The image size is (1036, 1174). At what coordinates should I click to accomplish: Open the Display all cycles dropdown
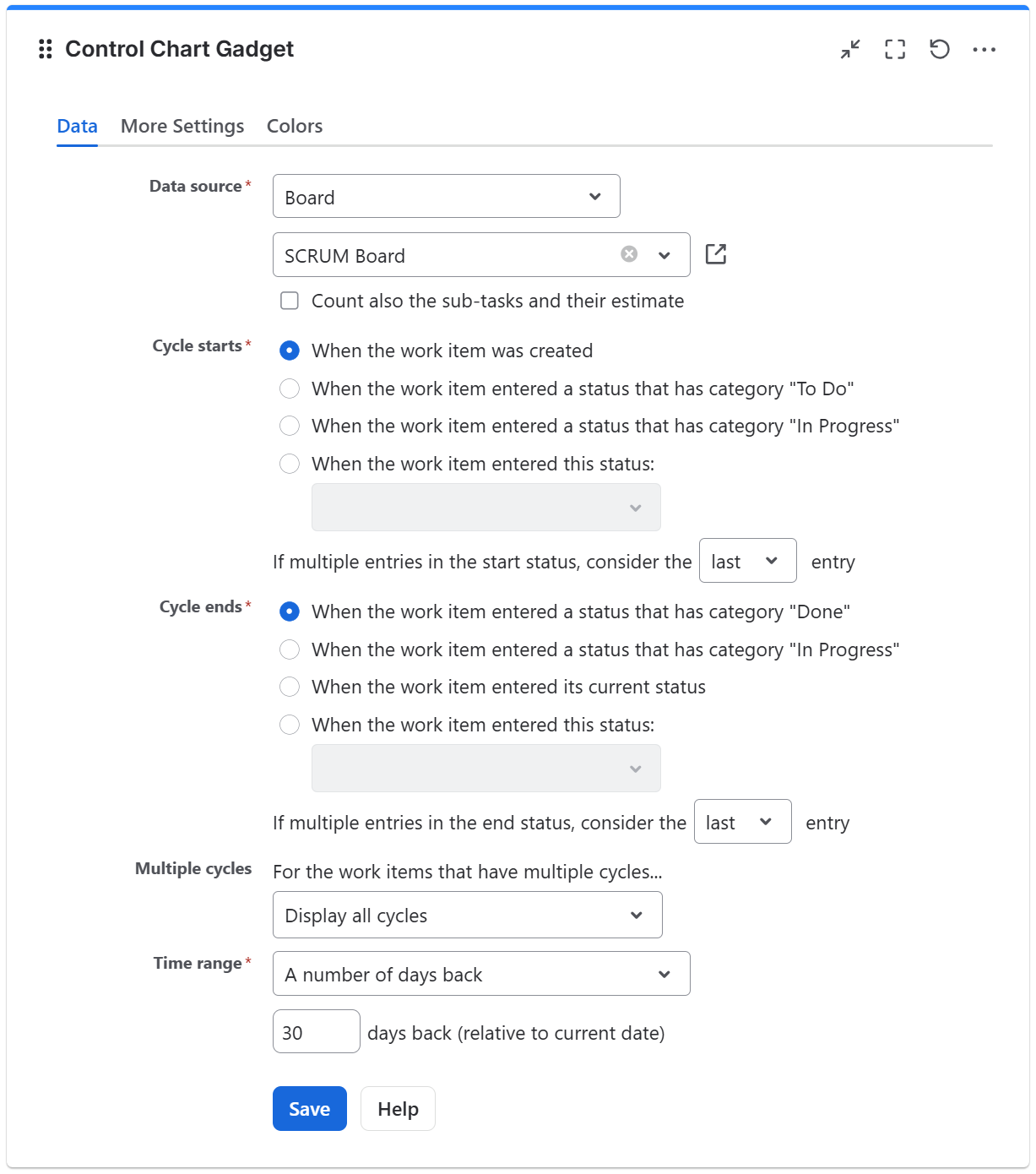point(468,915)
